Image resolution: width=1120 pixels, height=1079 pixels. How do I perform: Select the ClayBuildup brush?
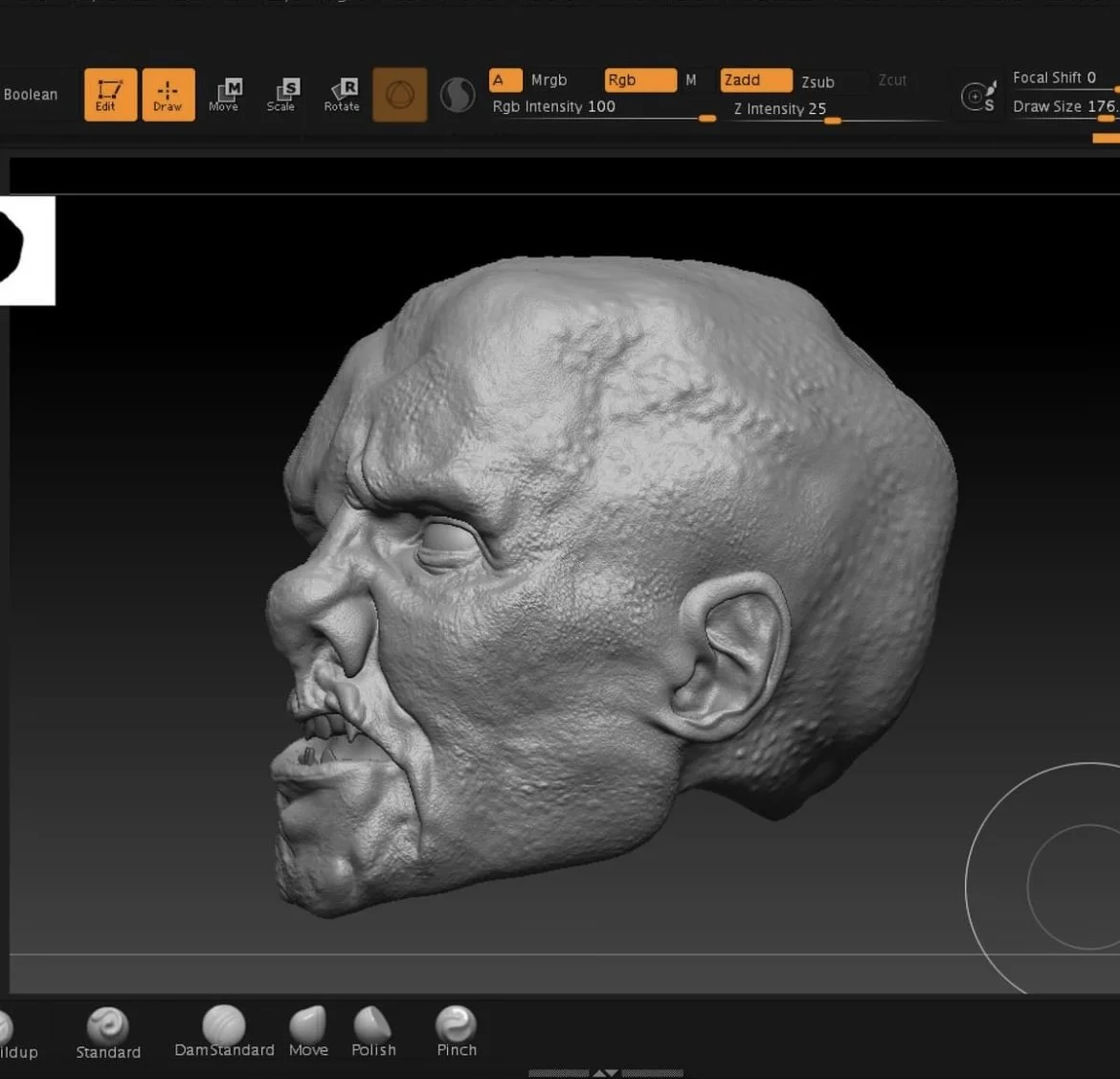coord(17,1033)
